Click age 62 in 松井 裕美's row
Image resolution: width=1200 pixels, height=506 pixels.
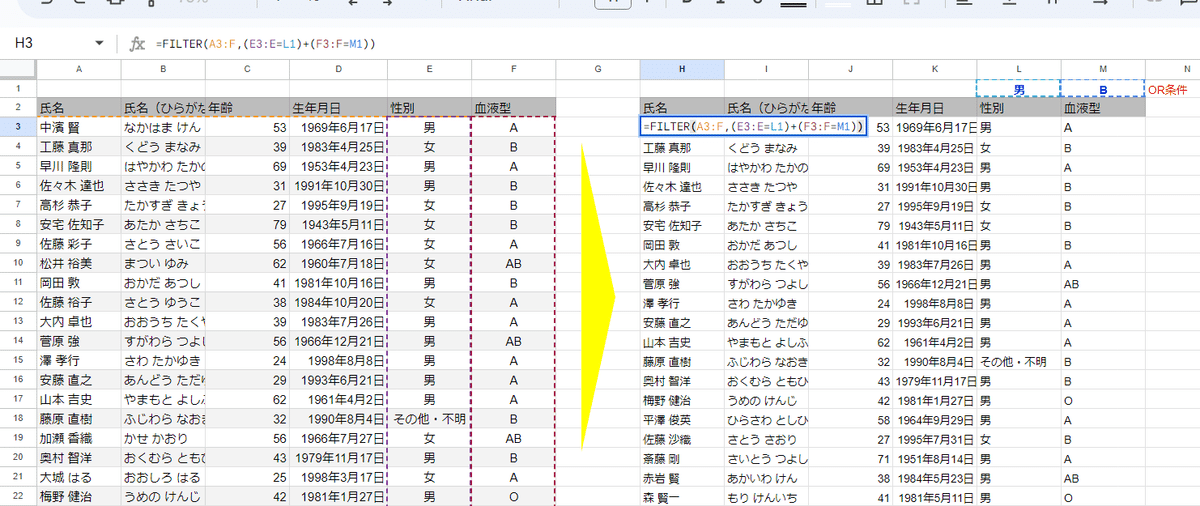[x=279, y=263]
